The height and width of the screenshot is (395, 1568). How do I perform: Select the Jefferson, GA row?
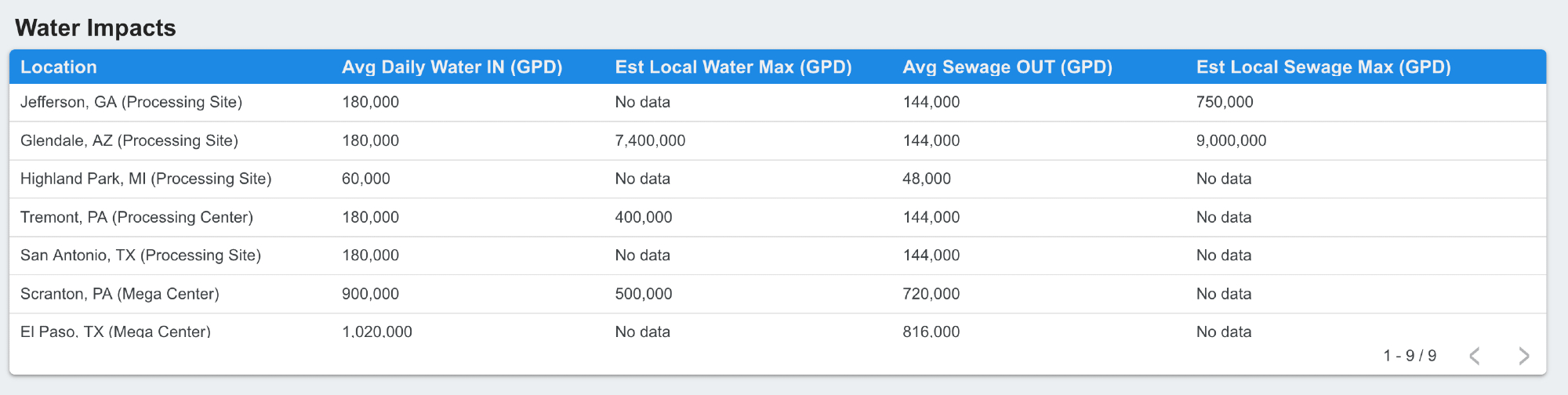coord(131,103)
